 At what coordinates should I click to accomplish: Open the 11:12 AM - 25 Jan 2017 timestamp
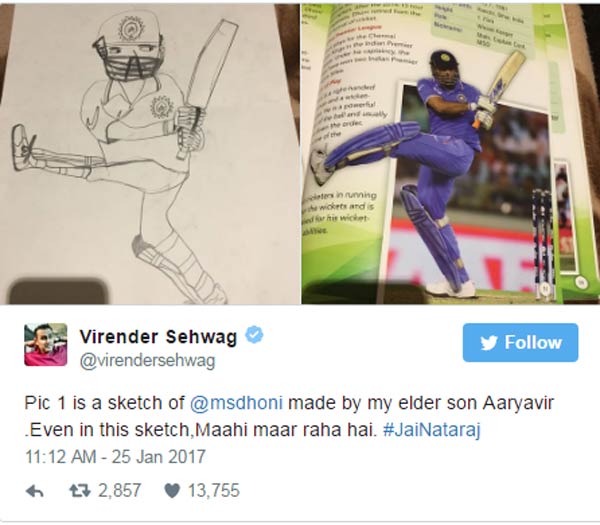pos(115,457)
